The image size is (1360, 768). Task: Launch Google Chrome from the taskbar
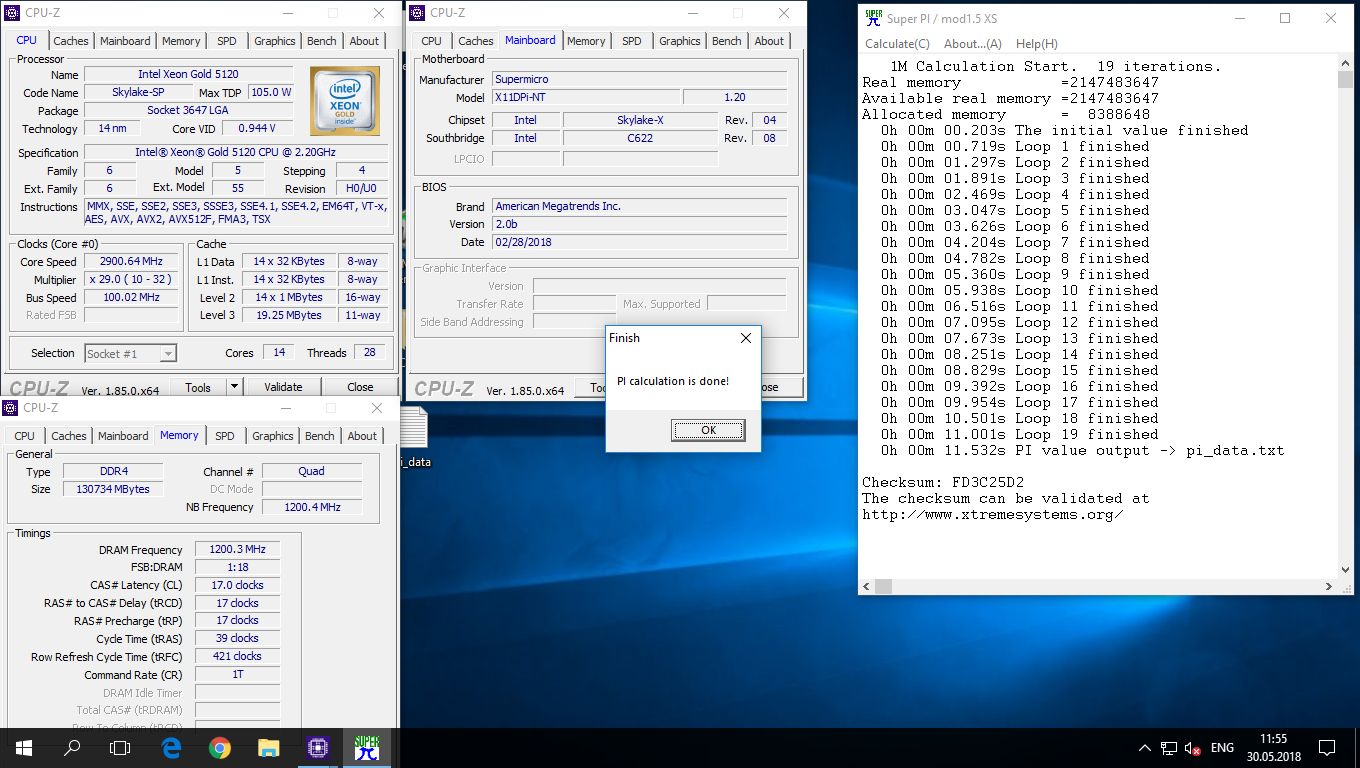point(220,747)
